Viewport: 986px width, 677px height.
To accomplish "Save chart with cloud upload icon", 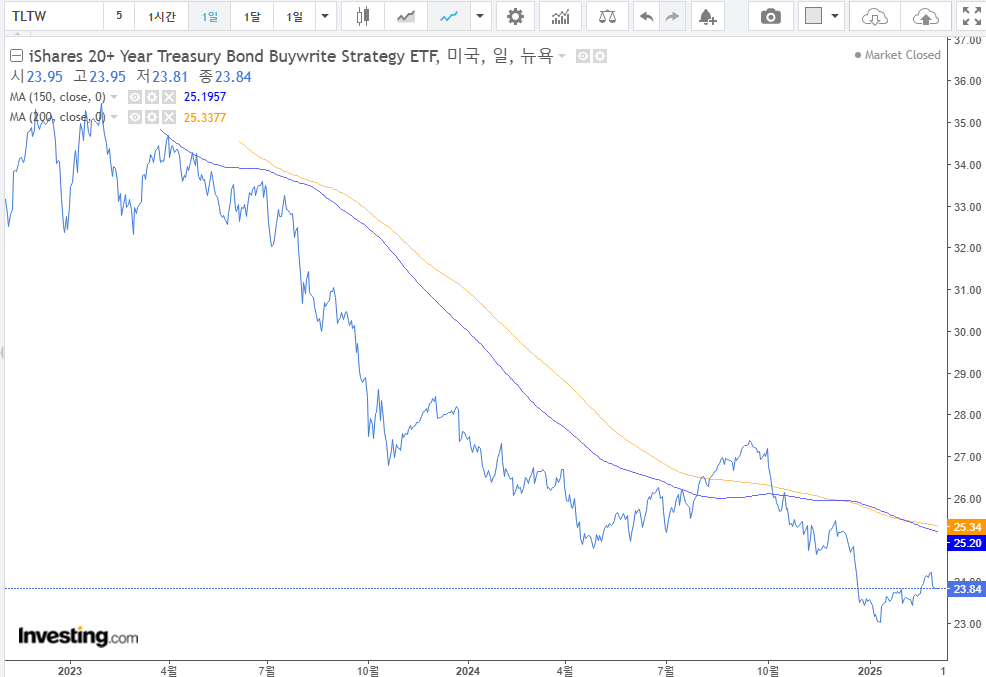I will pos(925,16).
